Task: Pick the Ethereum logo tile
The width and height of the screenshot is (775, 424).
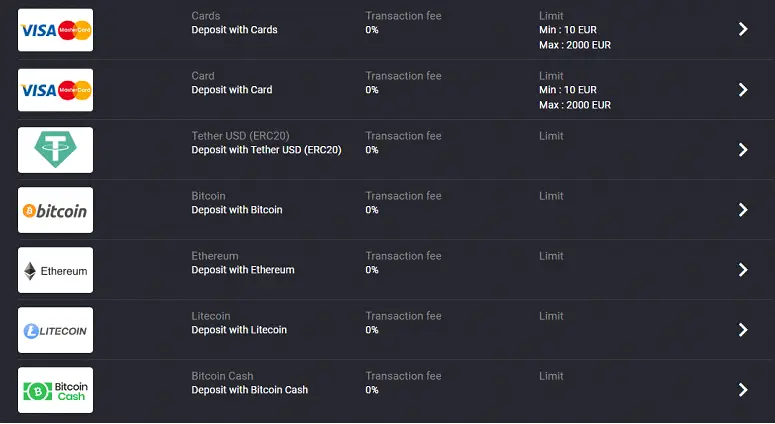Action: (55, 270)
